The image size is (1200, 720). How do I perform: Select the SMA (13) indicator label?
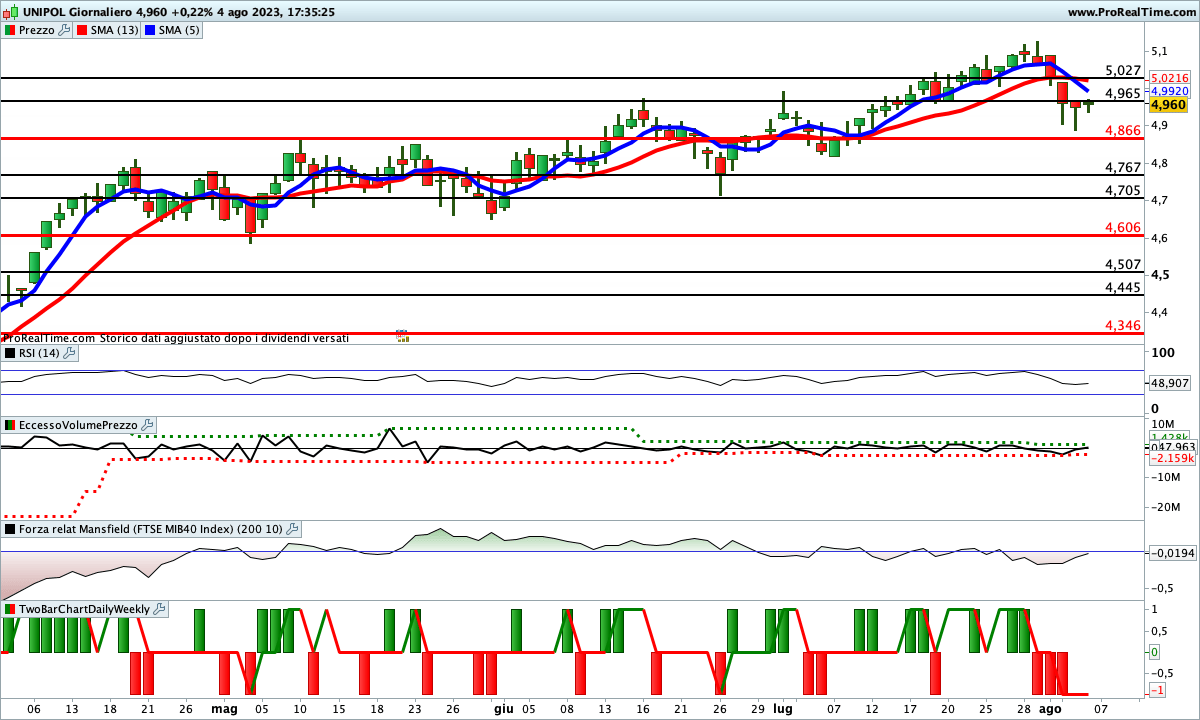pyautogui.click(x=115, y=30)
